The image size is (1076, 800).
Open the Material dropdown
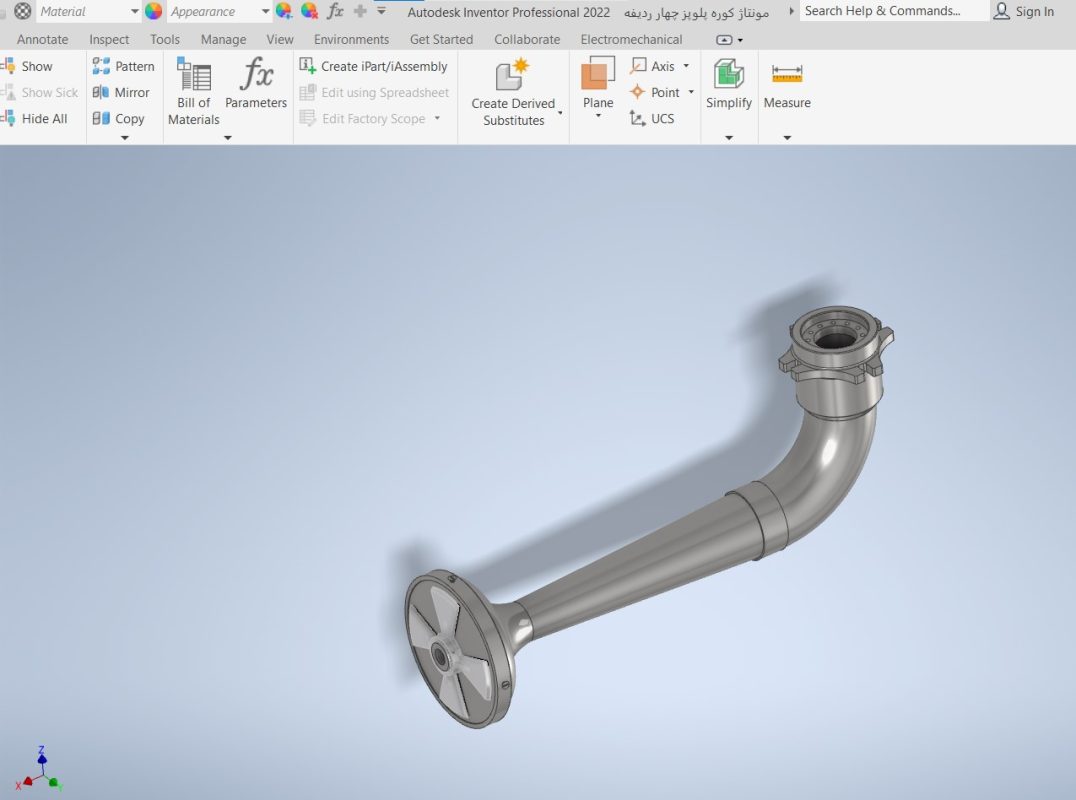135,12
